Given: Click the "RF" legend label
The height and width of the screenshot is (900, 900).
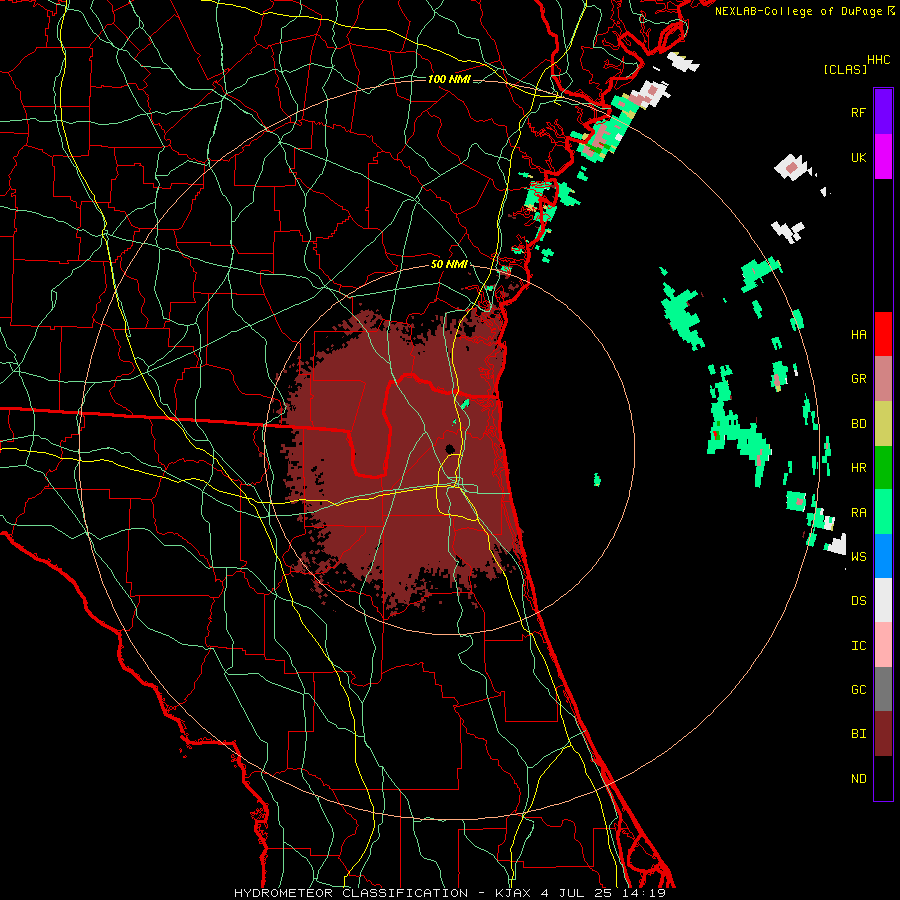Looking at the screenshot, I should coord(858,112).
